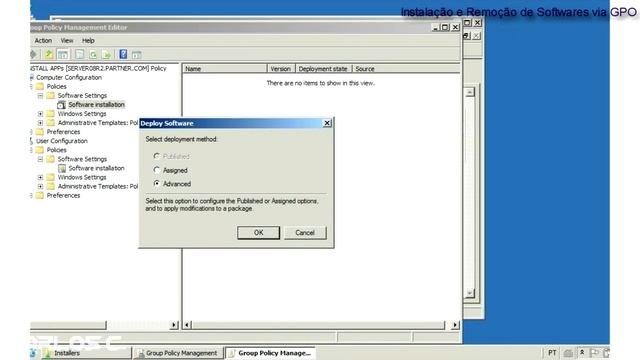
Task: Click Software Settings folder icon under User Configuration
Action: pyautogui.click(x=51, y=159)
